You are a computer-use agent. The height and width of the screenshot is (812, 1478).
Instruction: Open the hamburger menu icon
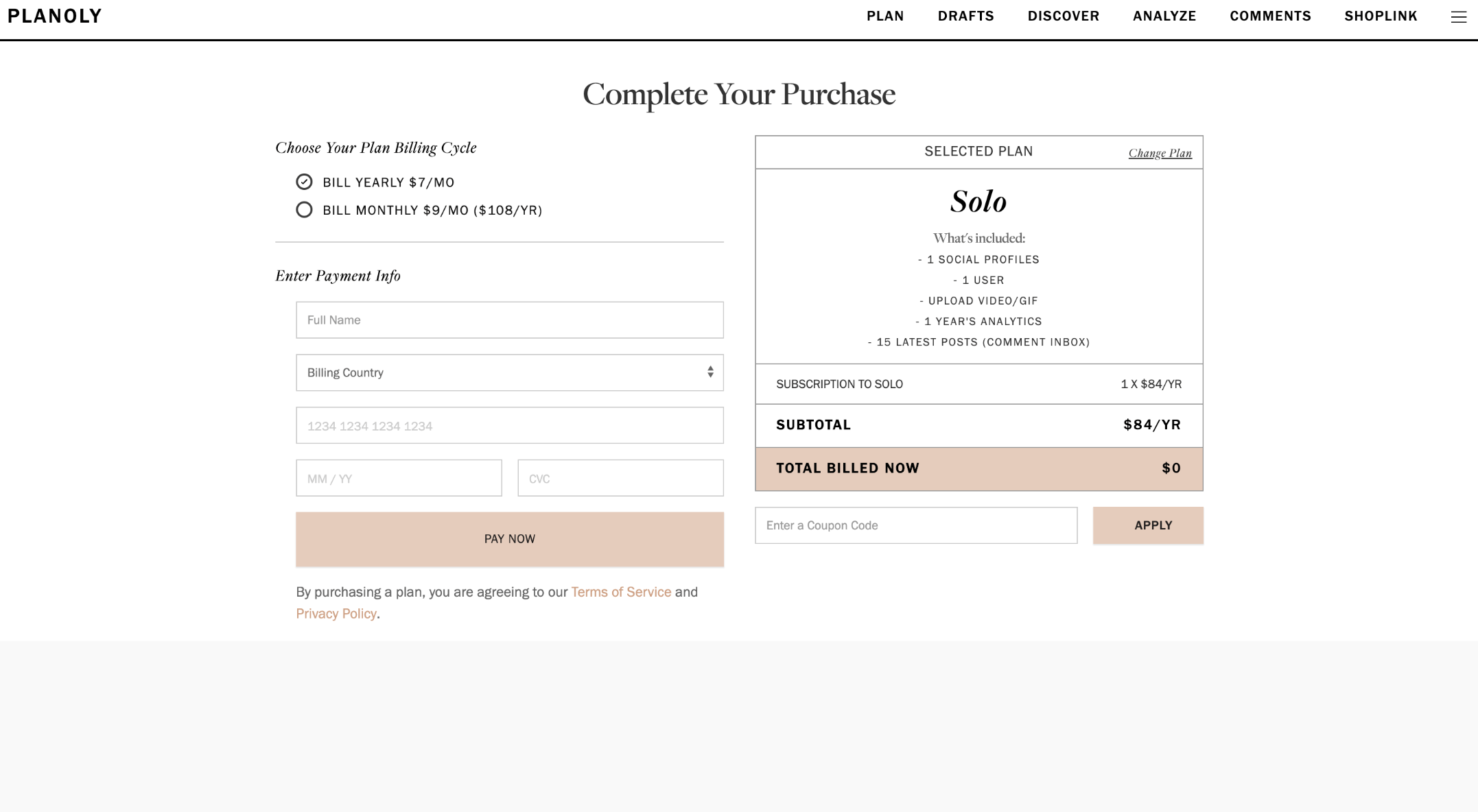coord(1458,17)
